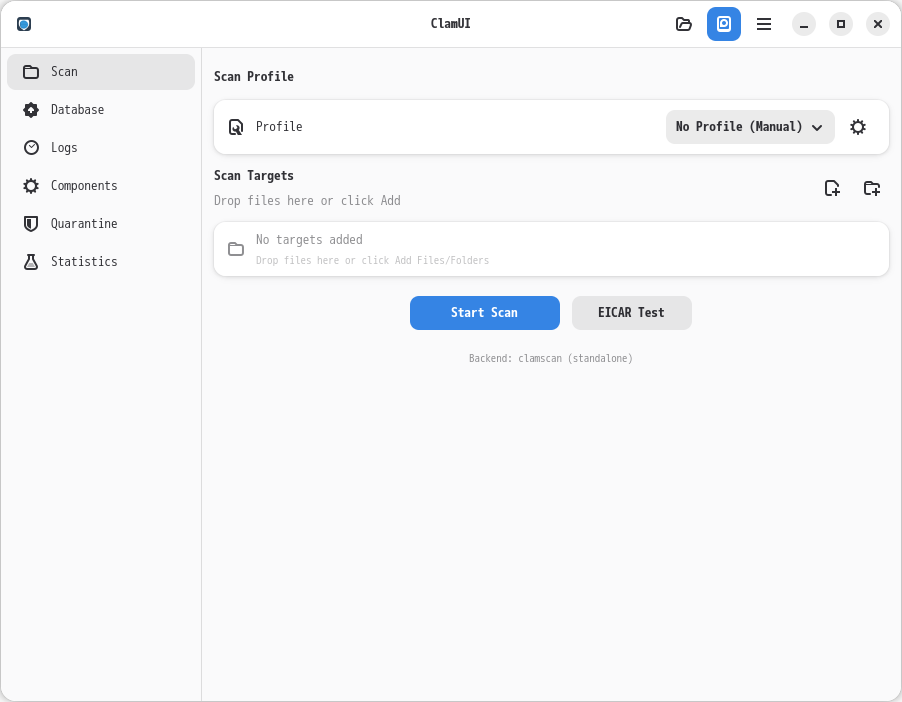Click the Quarantine shield icon
The width and height of the screenshot is (902, 702).
point(31,224)
